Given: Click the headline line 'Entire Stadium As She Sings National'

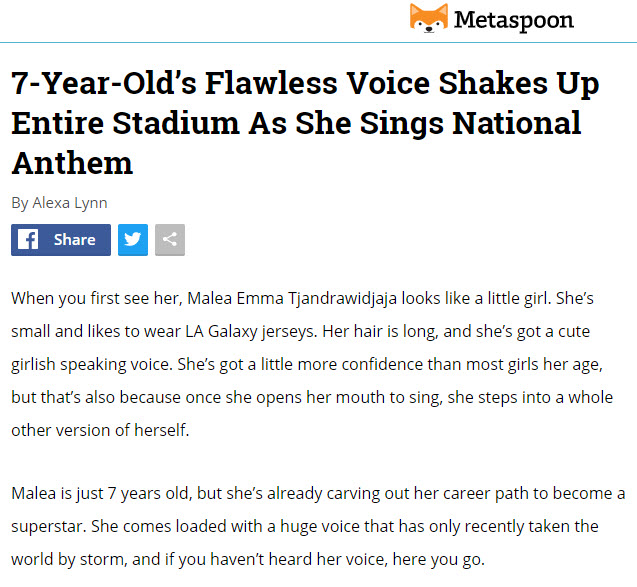Looking at the screenshot, I should pos(296,123).
